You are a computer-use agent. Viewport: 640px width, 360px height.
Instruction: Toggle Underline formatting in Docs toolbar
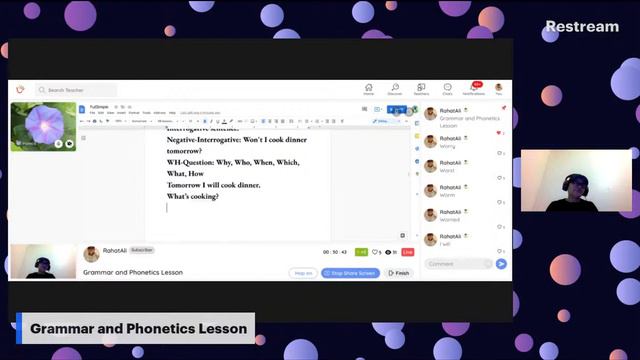click(218, 121)
